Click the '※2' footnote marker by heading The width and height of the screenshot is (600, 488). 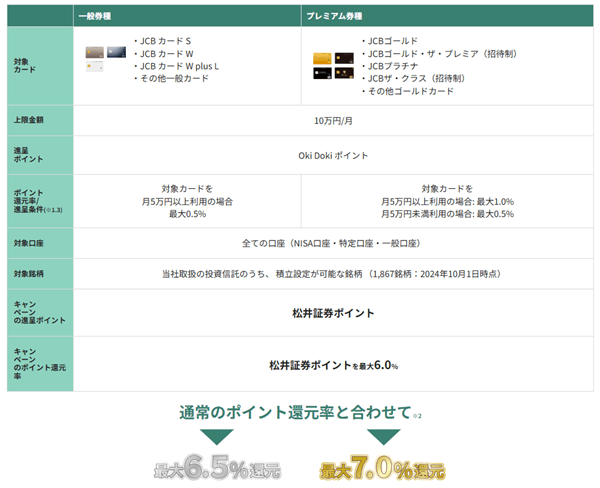coord(417,416)
